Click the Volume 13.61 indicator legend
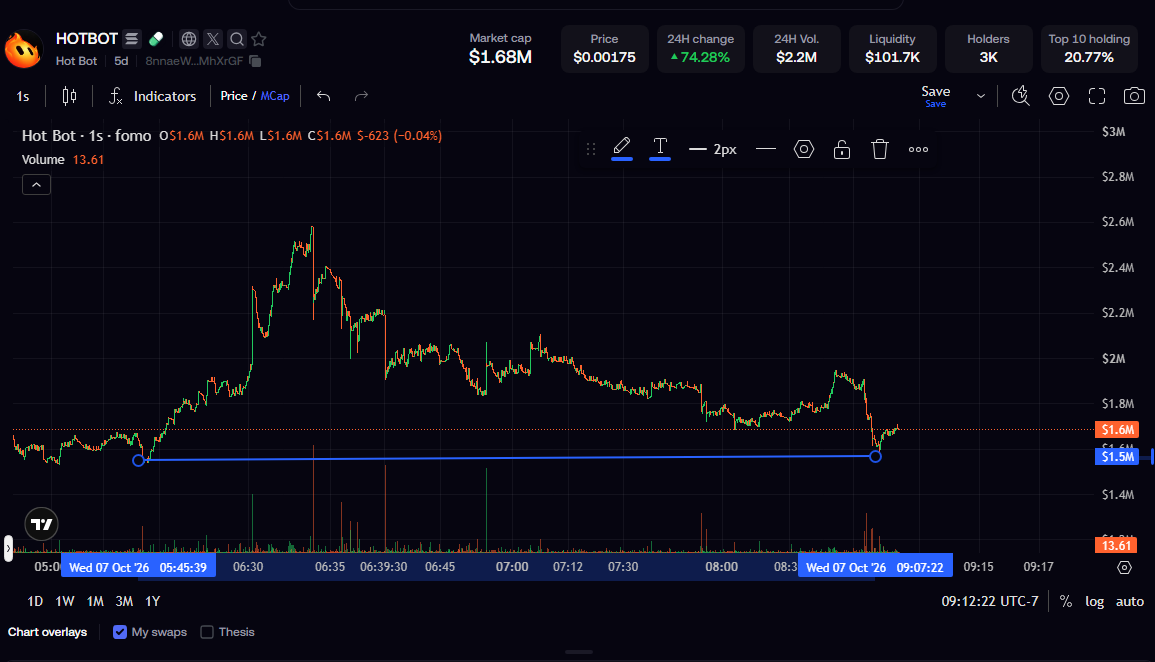1155x662 pixels. coord(63,160)
